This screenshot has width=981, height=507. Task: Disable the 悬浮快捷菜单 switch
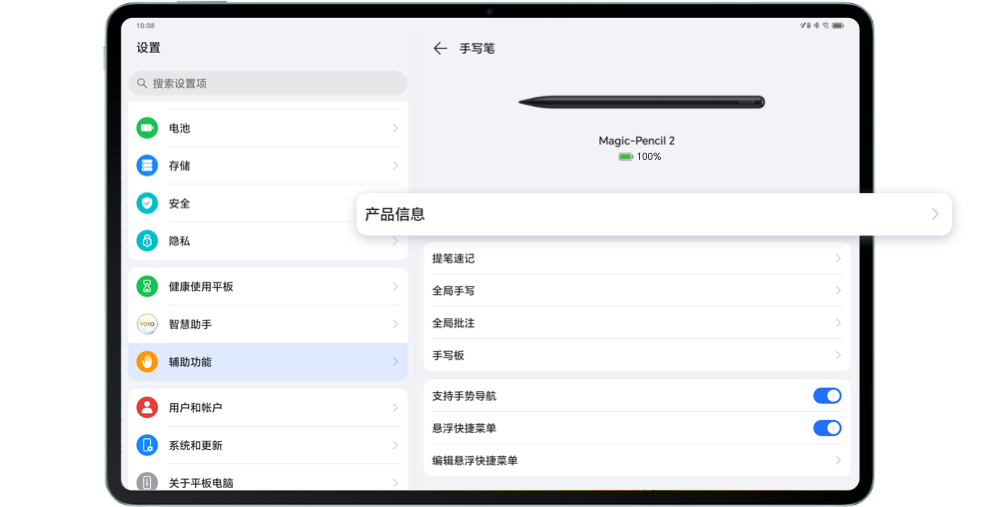[x=826, y=428]
